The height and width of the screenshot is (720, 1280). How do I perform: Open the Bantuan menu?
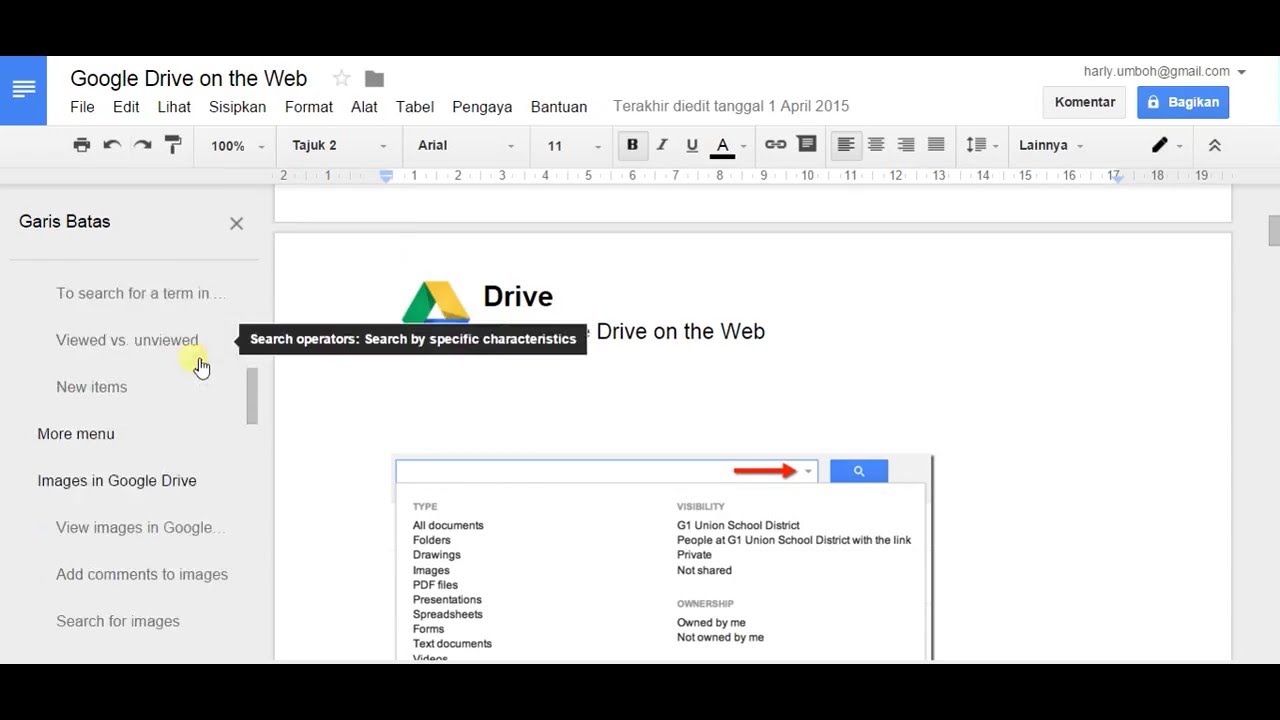pos(559,107)
